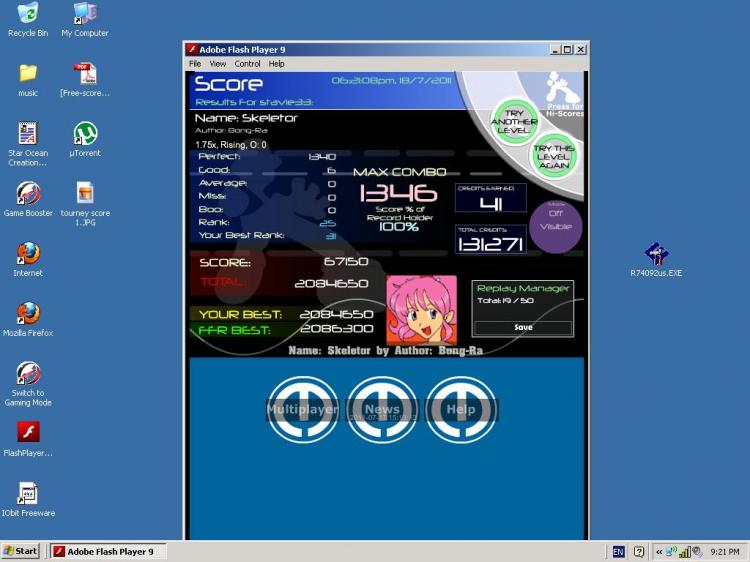This screenshot has width=750, height=562.
Task: Launch the Game Booster shortcut
Action: click(28, 199)
